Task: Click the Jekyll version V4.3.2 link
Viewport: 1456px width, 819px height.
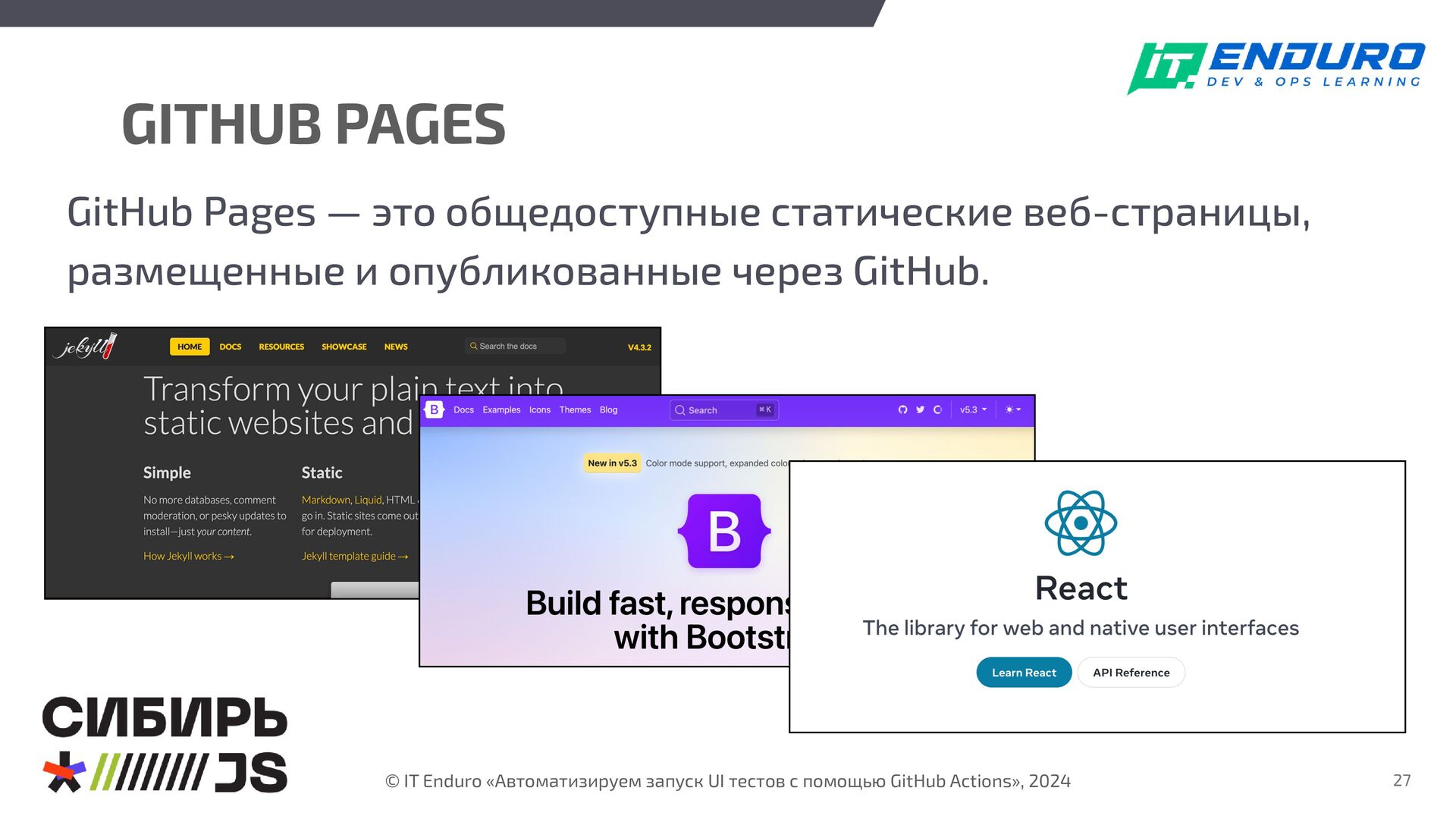Action: tap(639, 347)
